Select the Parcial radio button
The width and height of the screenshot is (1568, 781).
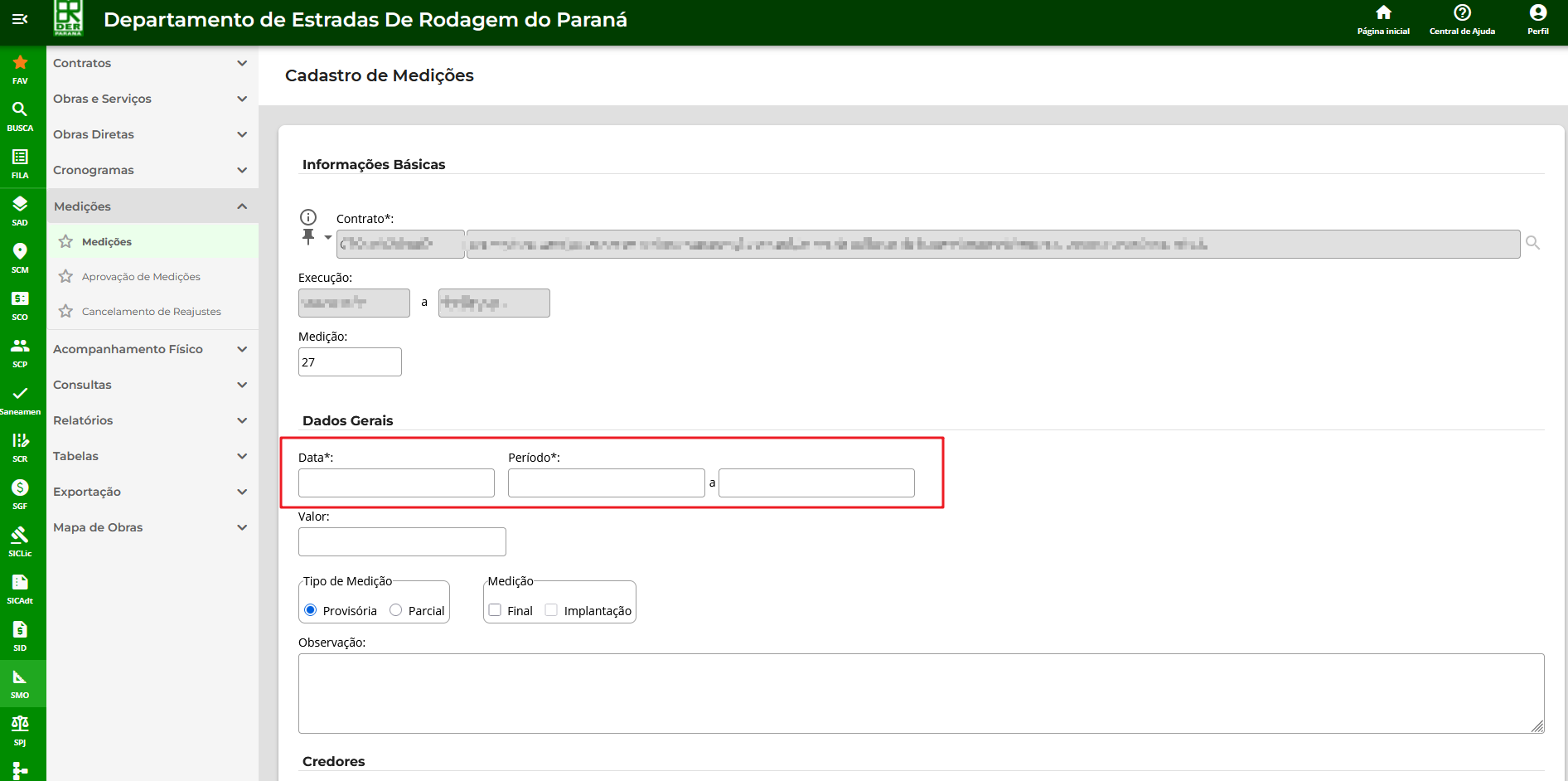[396, 610]
